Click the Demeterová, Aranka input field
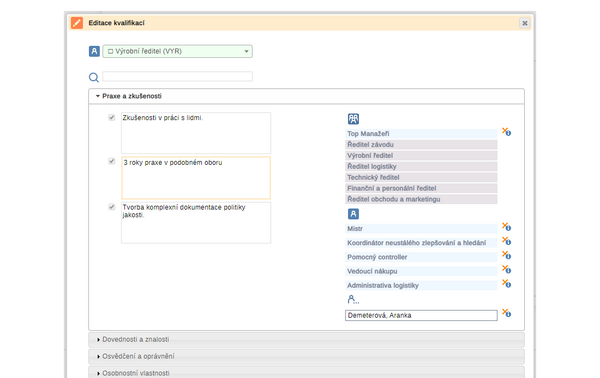 pyautogui.click(x=421, y=315)
